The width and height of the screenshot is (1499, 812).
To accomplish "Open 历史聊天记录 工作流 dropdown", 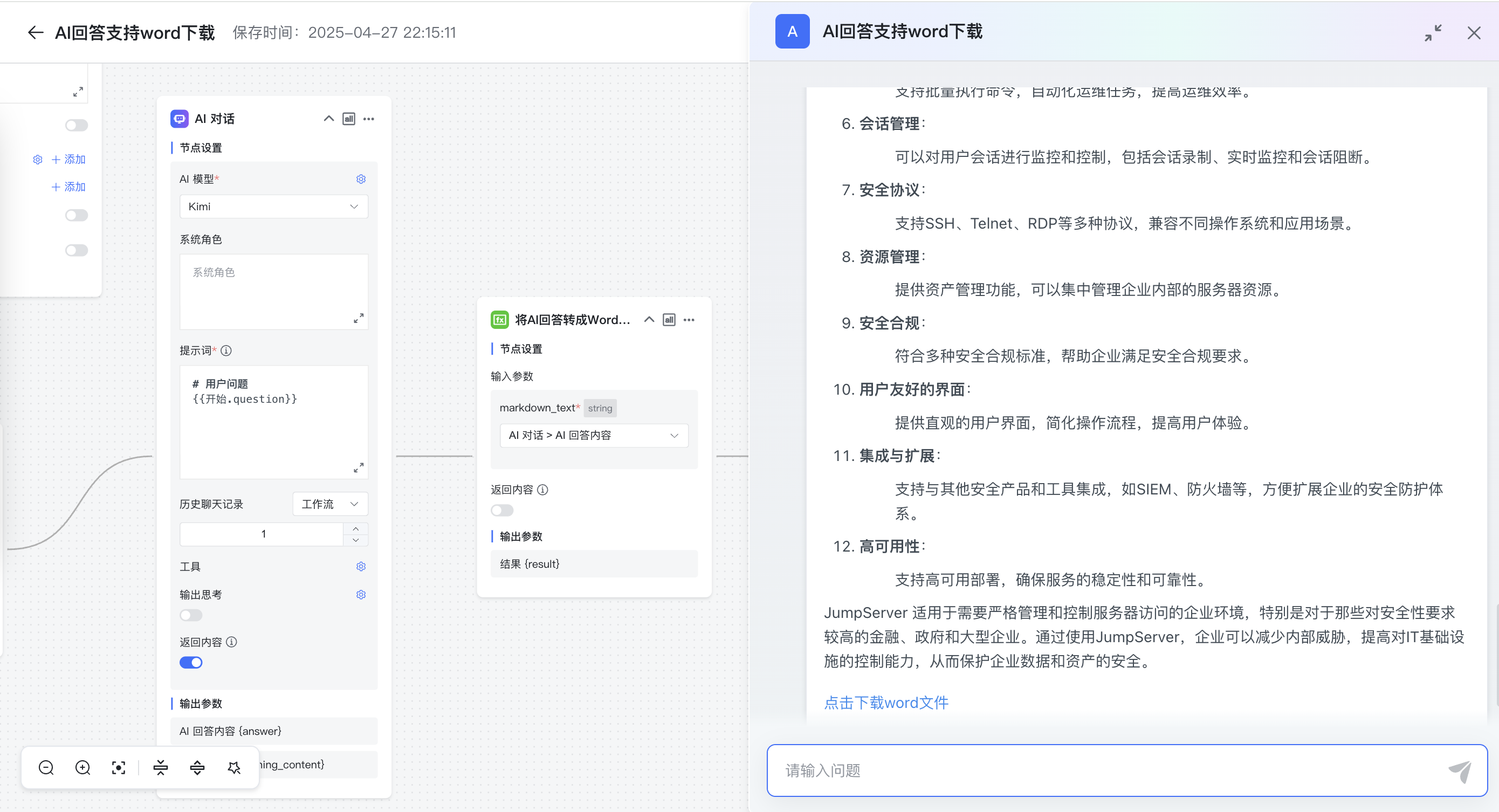I will pos(329,504).
